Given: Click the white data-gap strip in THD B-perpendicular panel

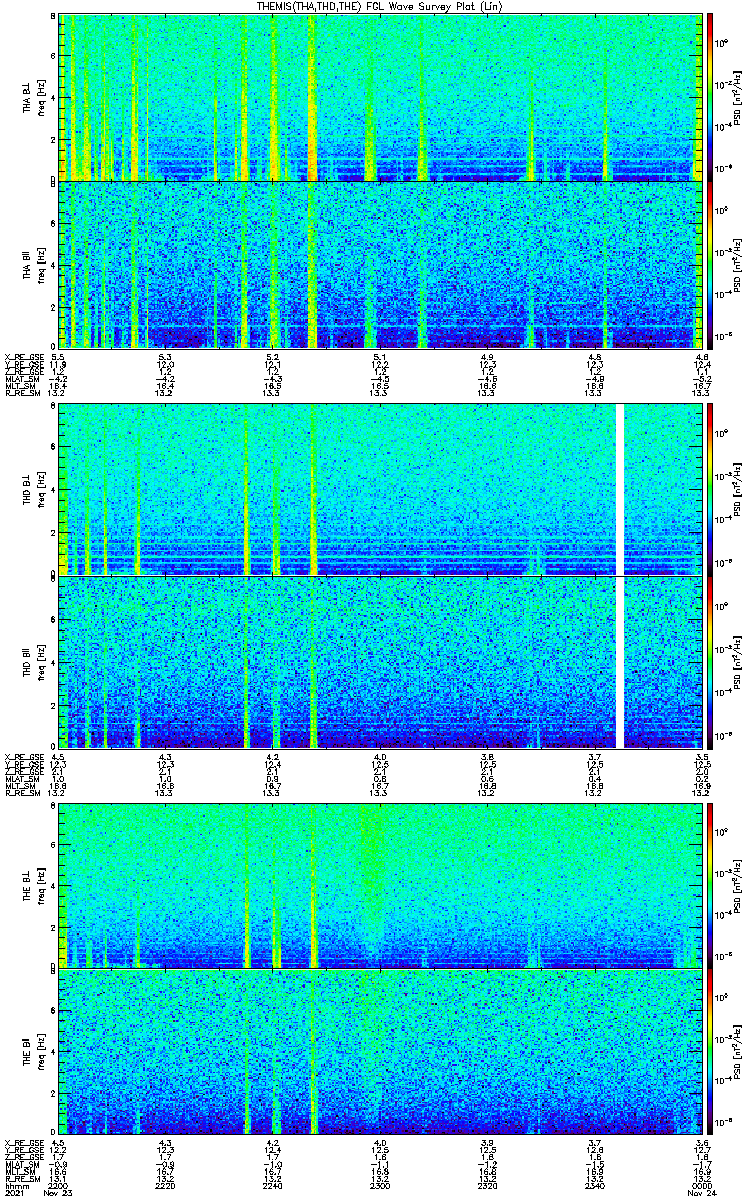Looking at the screenshot, I should 620,490.
